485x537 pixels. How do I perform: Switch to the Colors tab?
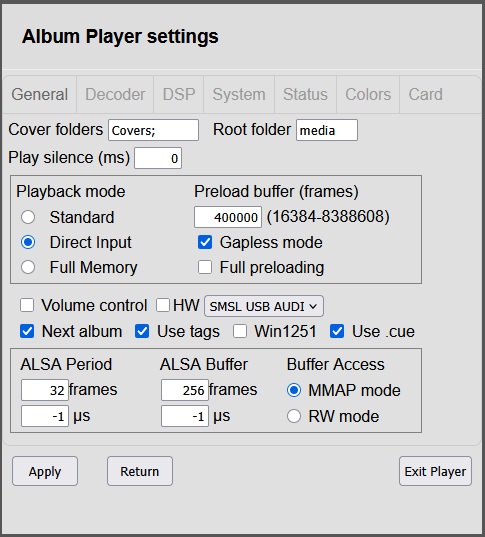coord(368,95)
